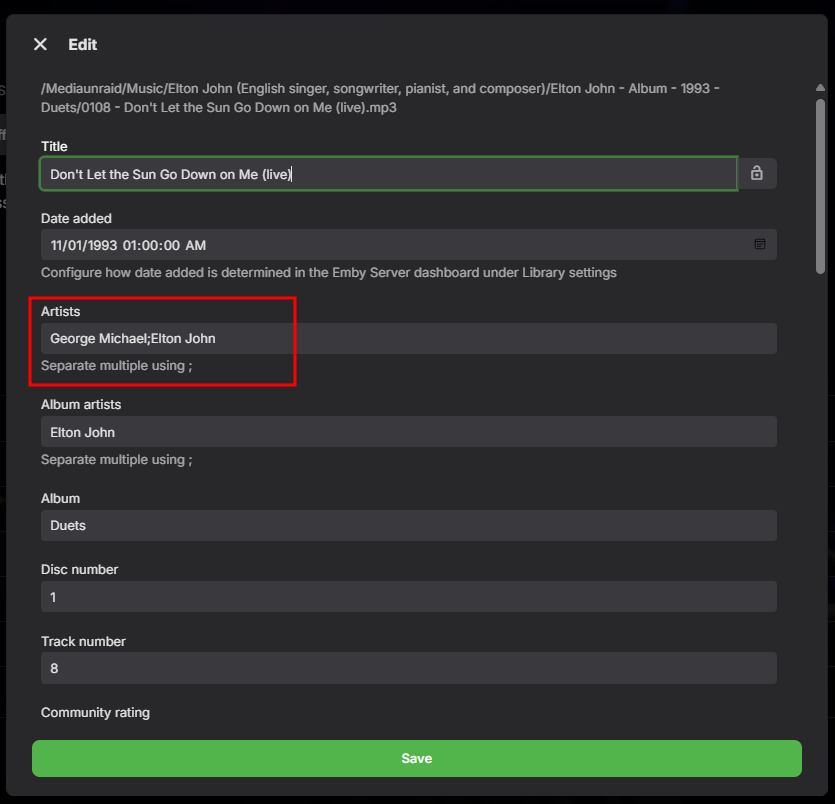Image resolution: width=835 pixels, height=804 pixels.
Task: Click the Emby Server dashboard hint text
Action: point(328,272)
